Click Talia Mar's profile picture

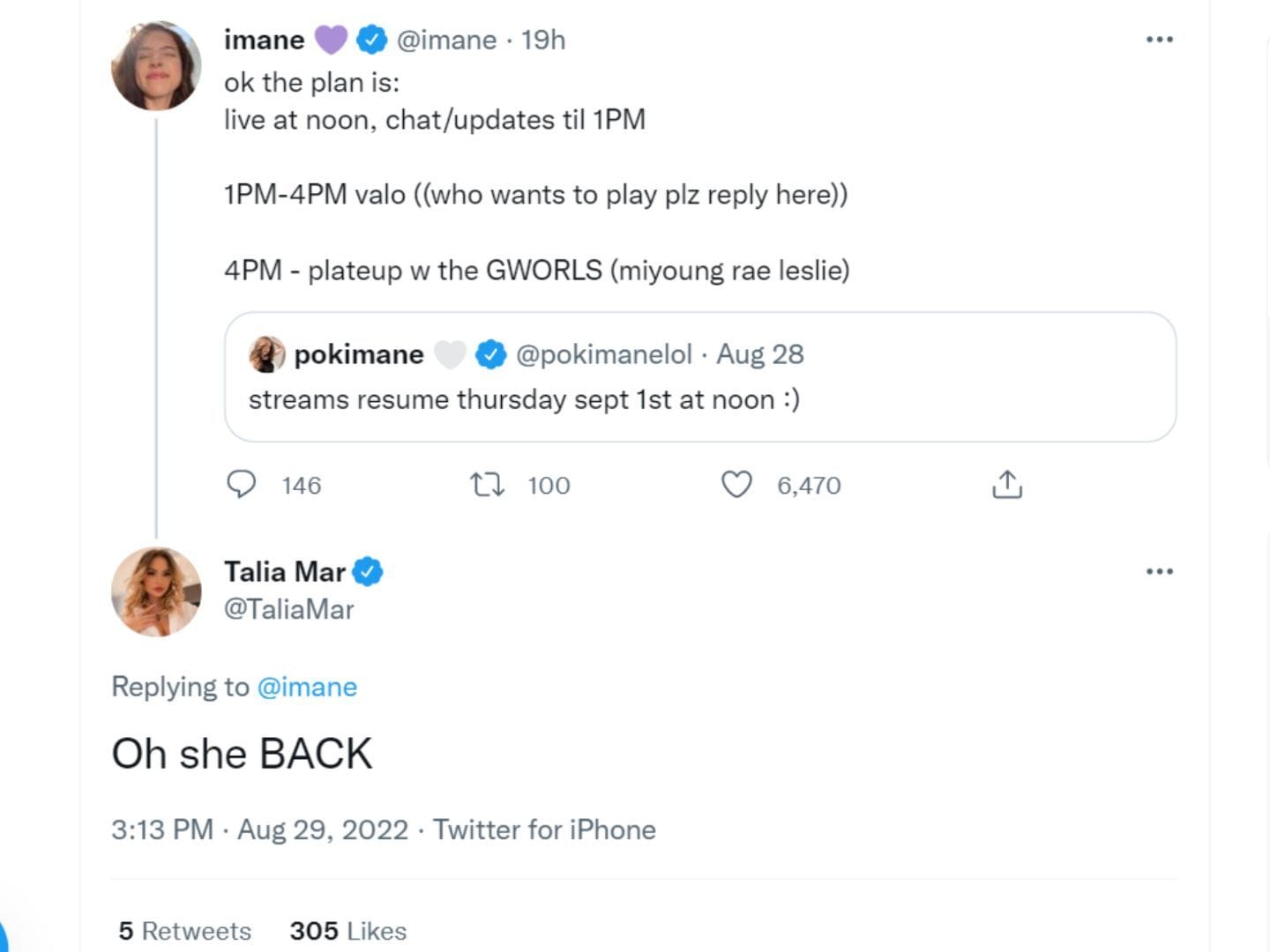click(x=156, y=591)
